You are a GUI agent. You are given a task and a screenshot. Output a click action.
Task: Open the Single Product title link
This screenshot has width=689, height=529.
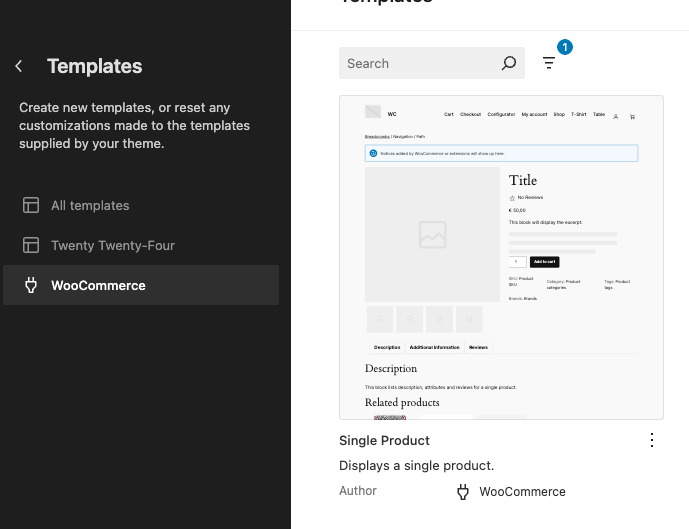[x=384, y=441]
